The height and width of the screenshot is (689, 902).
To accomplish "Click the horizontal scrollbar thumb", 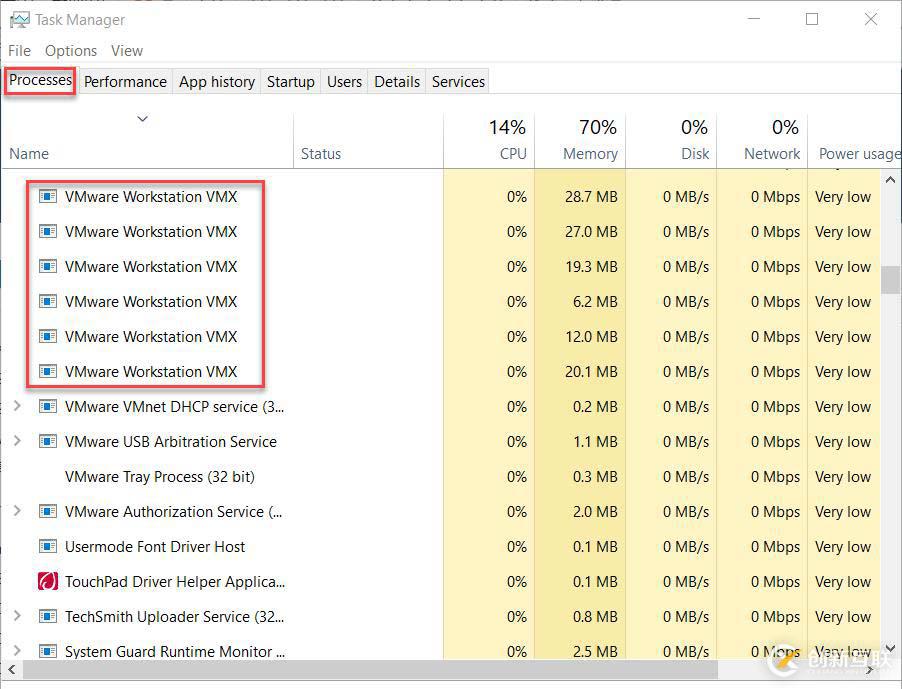I will (370, 669).
